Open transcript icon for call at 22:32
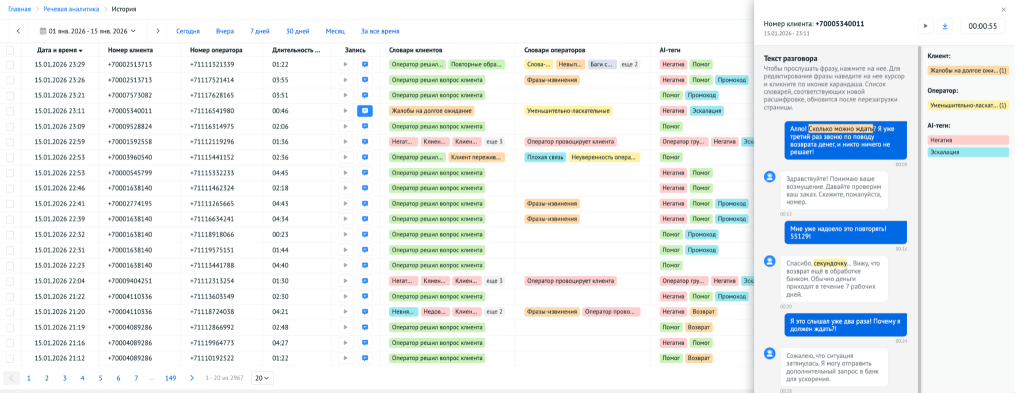This screenshot has height=393, width=1024. click(365, 234)
